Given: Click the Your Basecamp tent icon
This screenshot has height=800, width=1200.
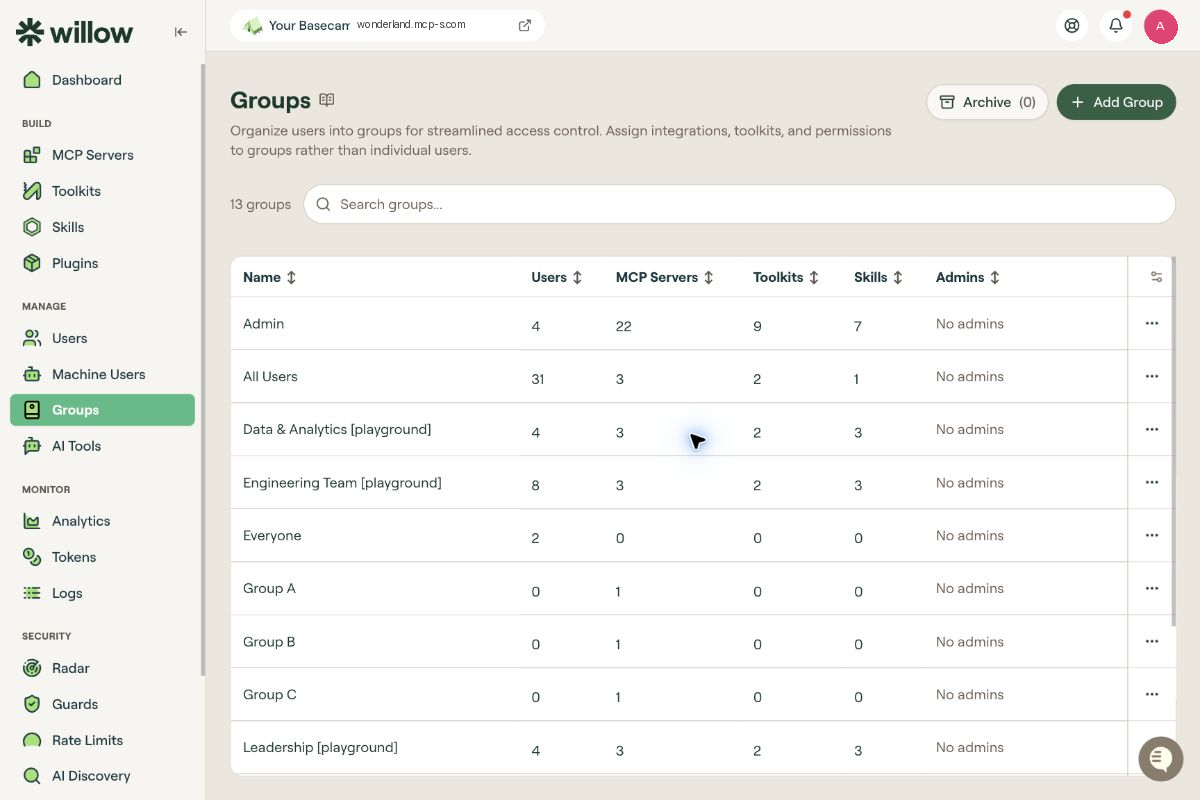Looking at the screenshot, I should click(253, 26).
